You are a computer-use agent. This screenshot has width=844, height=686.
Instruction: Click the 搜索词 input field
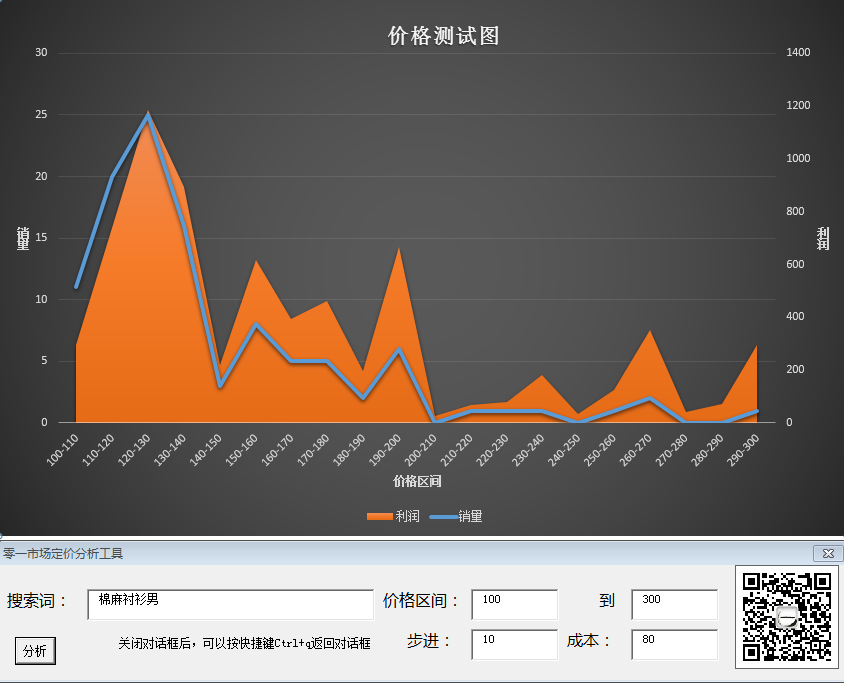click(230, 604)
